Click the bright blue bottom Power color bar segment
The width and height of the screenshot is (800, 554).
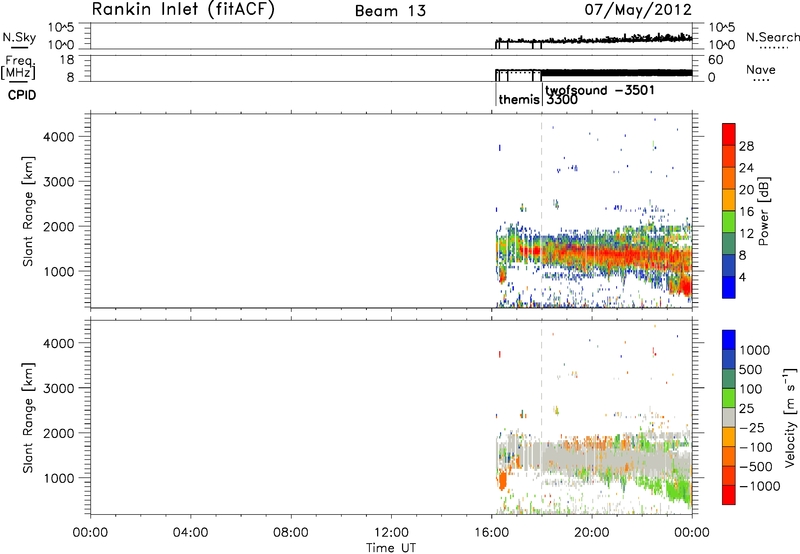pos(729,288)
